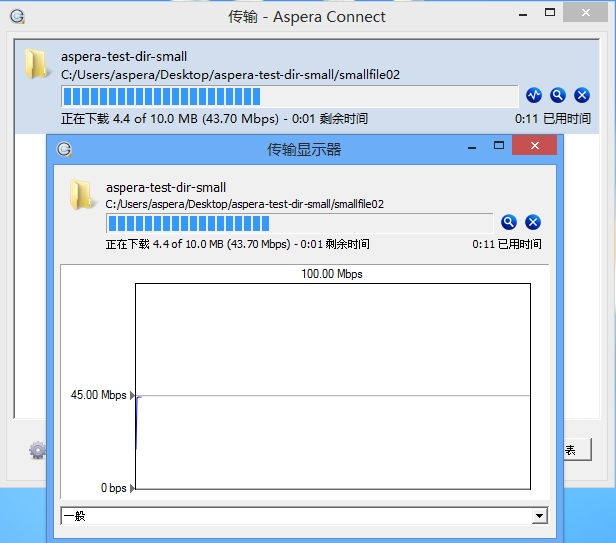Screen dimensions: 616x543
Task: Click the 45.00 Mbps target rate marker
Action: coord(134,396)
